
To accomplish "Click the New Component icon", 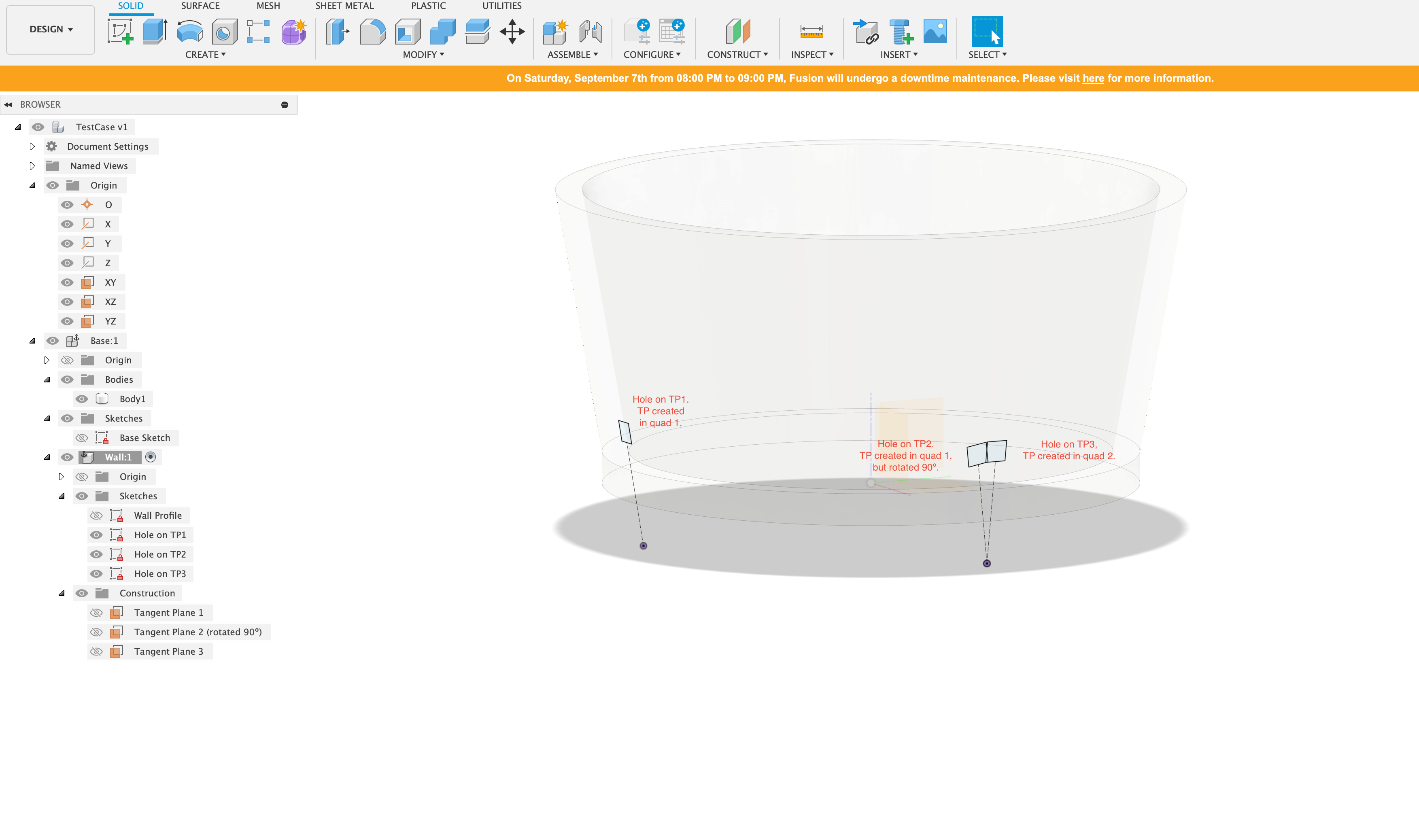I will (555, 31).
